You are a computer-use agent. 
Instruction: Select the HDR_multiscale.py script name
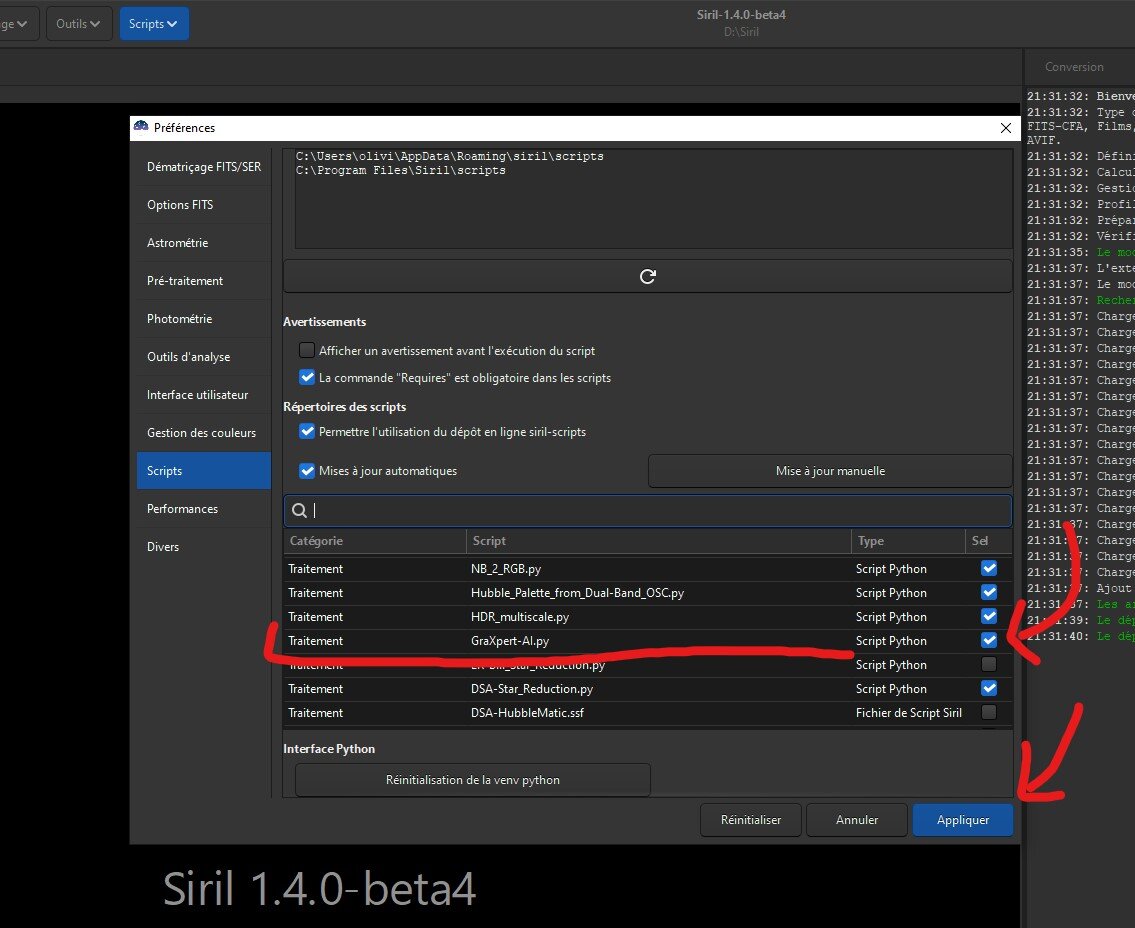(x=520, y=617)
